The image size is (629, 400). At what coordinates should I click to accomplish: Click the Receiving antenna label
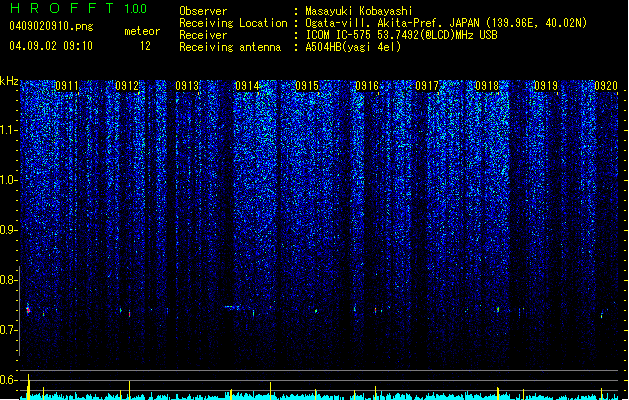(x=230, y=47)
